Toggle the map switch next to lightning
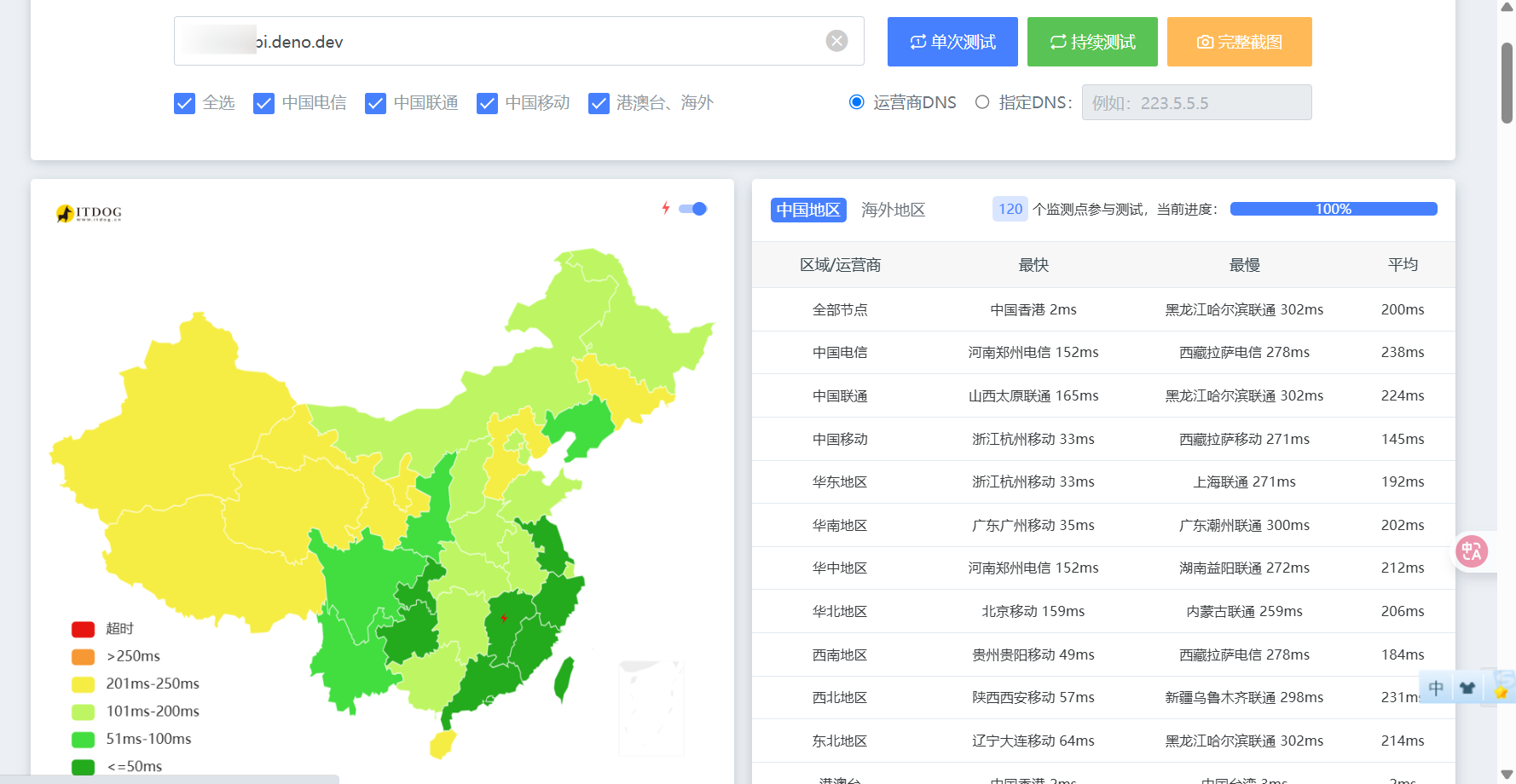This screenshot has width=1516, height=784. (693, 209)
